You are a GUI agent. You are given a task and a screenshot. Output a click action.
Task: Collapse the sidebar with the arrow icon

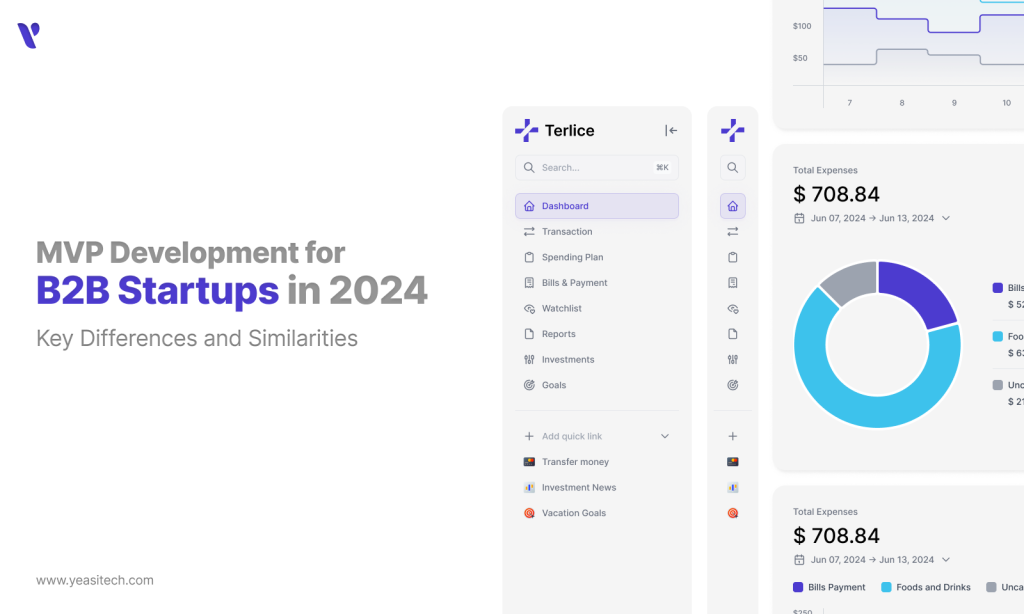[x=671, y=131]
